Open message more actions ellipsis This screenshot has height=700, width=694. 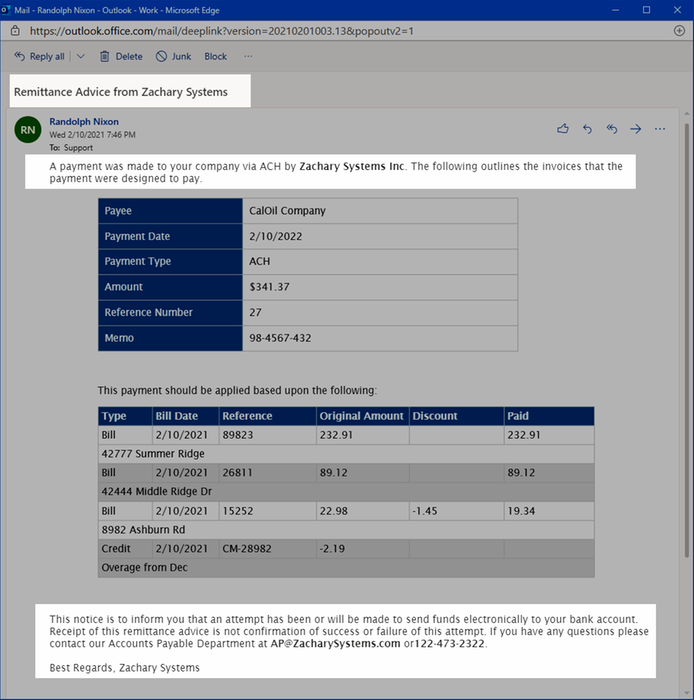660,129
